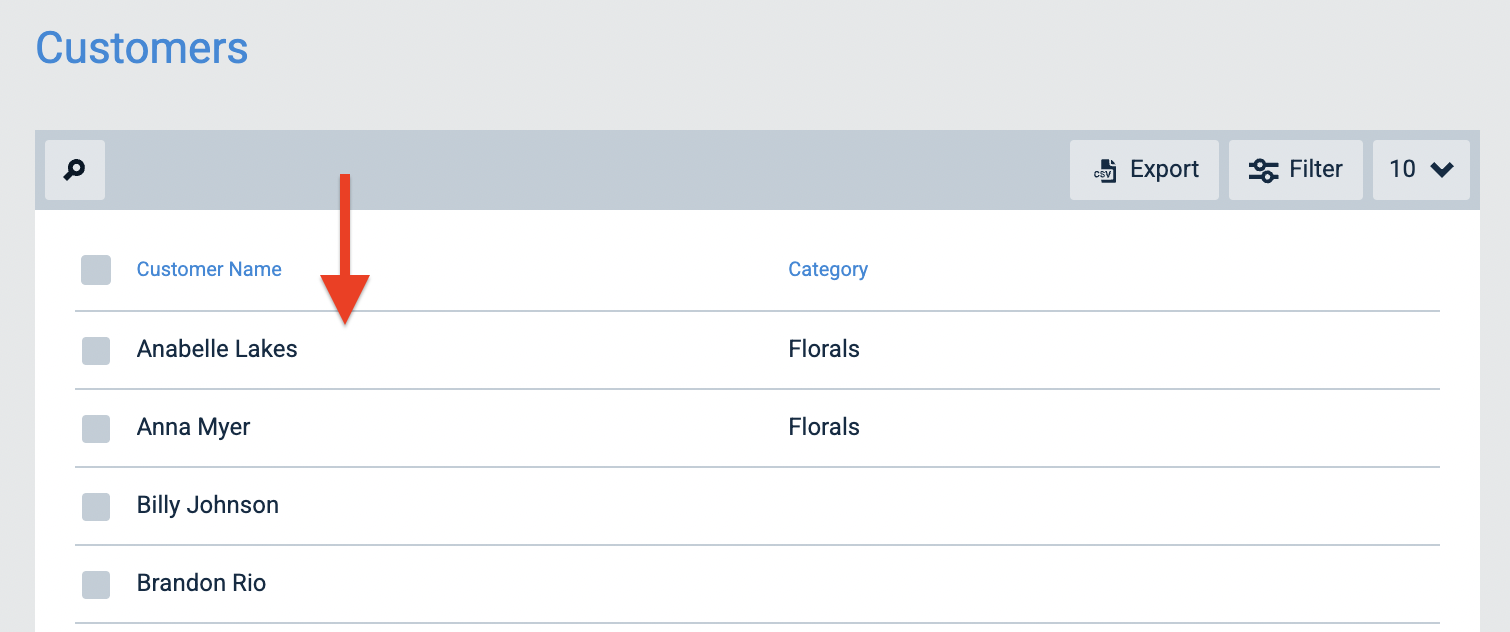This screenshot has height=632, width=1510.
Task: Sort the table by Category
Action: pyautogui.click(x=828, y=269)
